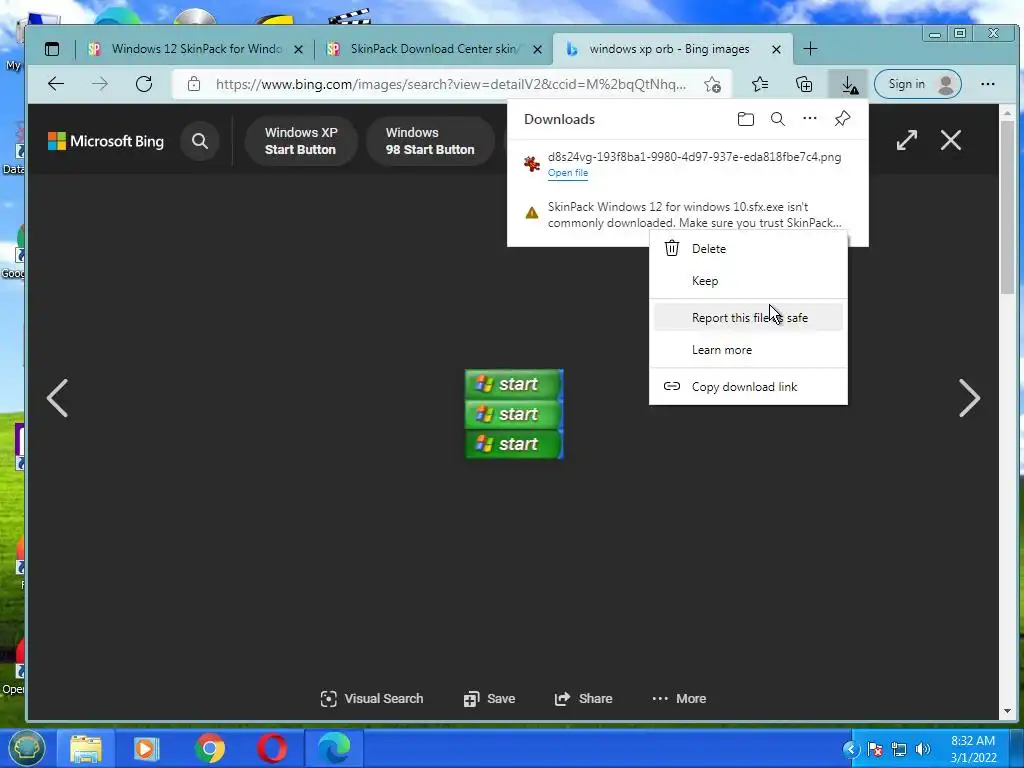Open file link for downloaded png
Image resolution: width=1024 pixels, height=768 pixels.
click(568, 172)
